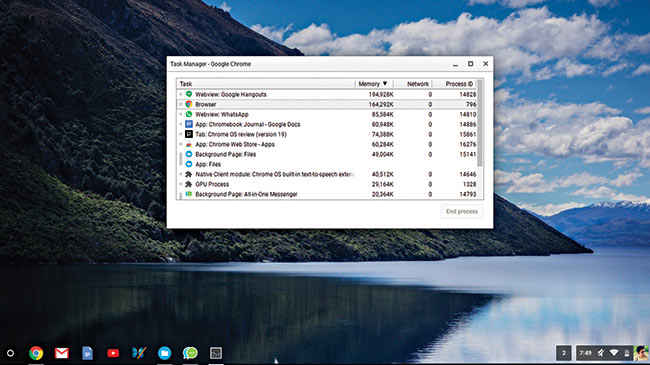Screen dimensions: 650x365
Task: Sort by the Network column header
Action: coord(412,84)
